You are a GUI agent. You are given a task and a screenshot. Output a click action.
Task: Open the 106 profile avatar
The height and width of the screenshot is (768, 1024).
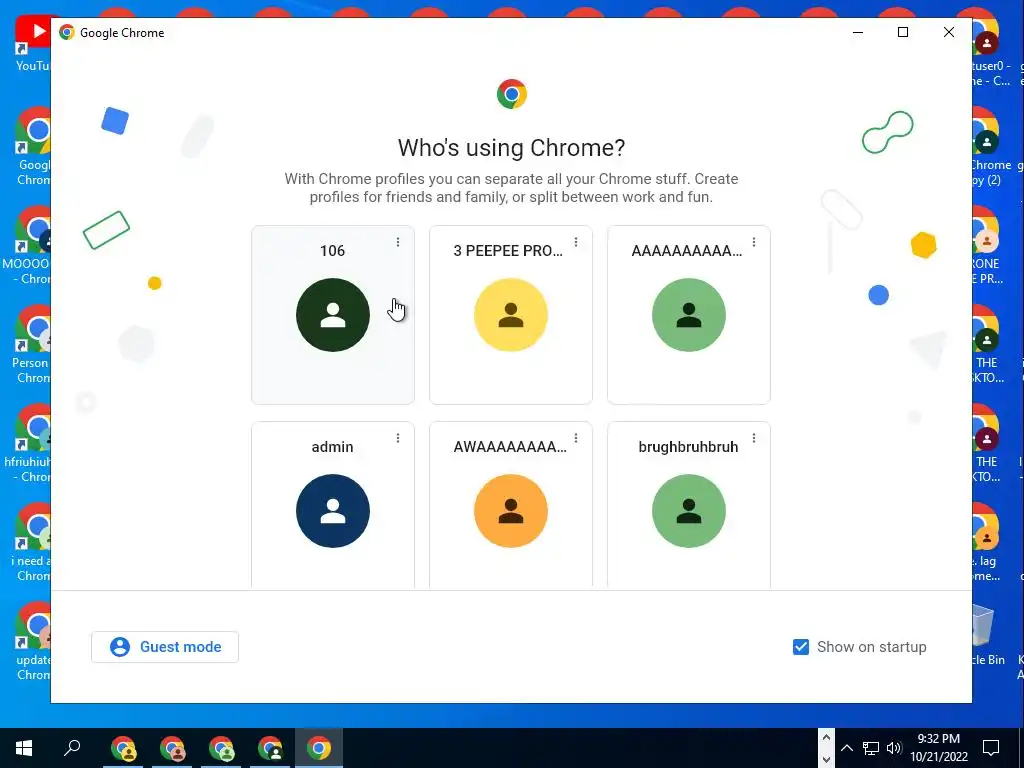tap(332, 315)
